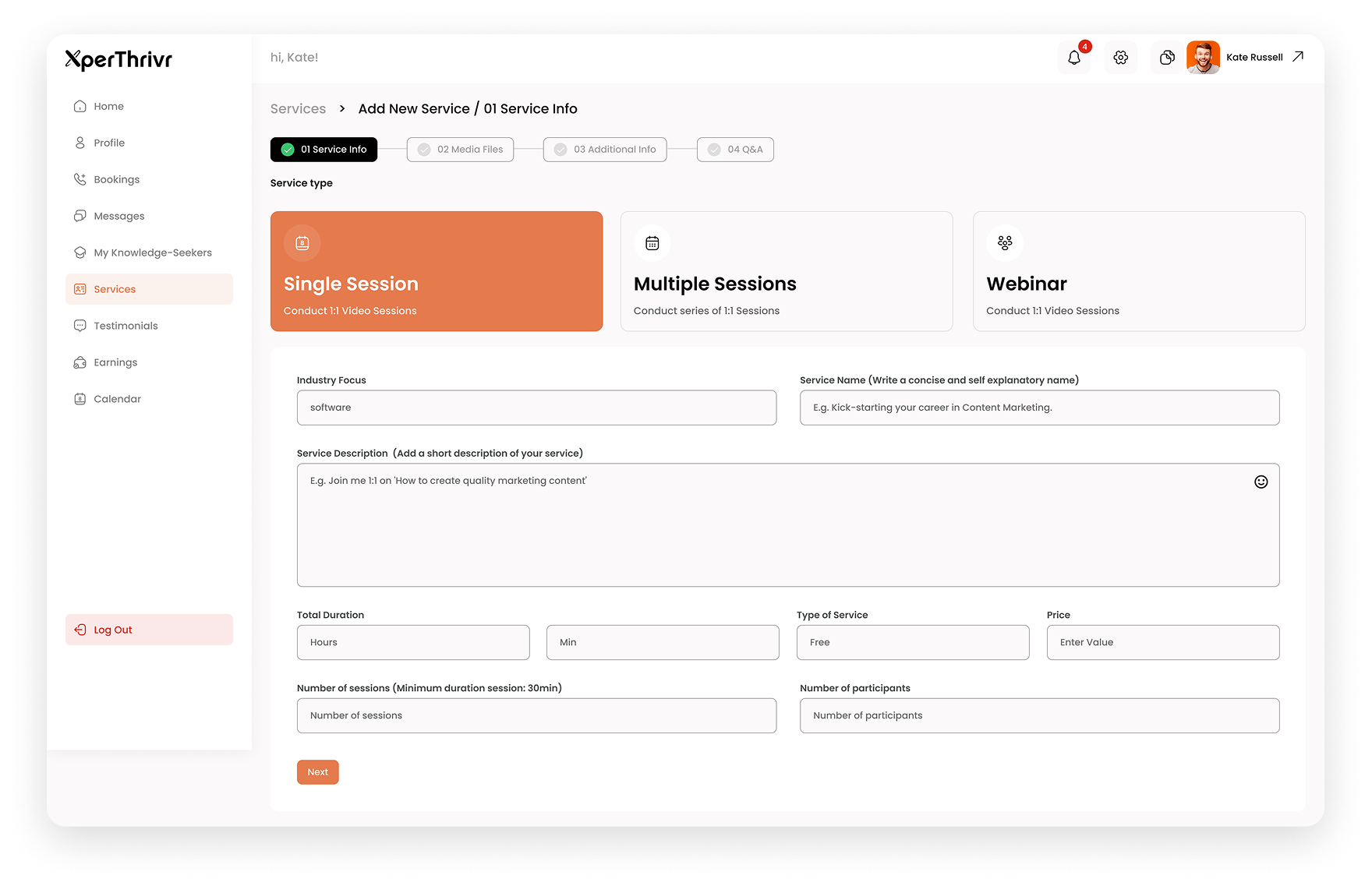Select the Messages chat icon in sidebar
Image resolution: width=1372 pixels, height=886 pixels.
pos(80,216)
